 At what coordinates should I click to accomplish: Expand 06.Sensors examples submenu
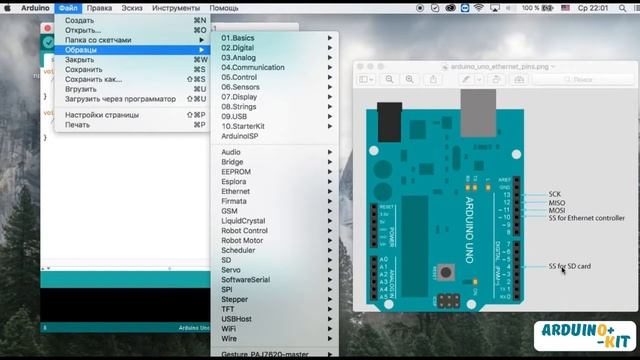(x=275, y=87)
